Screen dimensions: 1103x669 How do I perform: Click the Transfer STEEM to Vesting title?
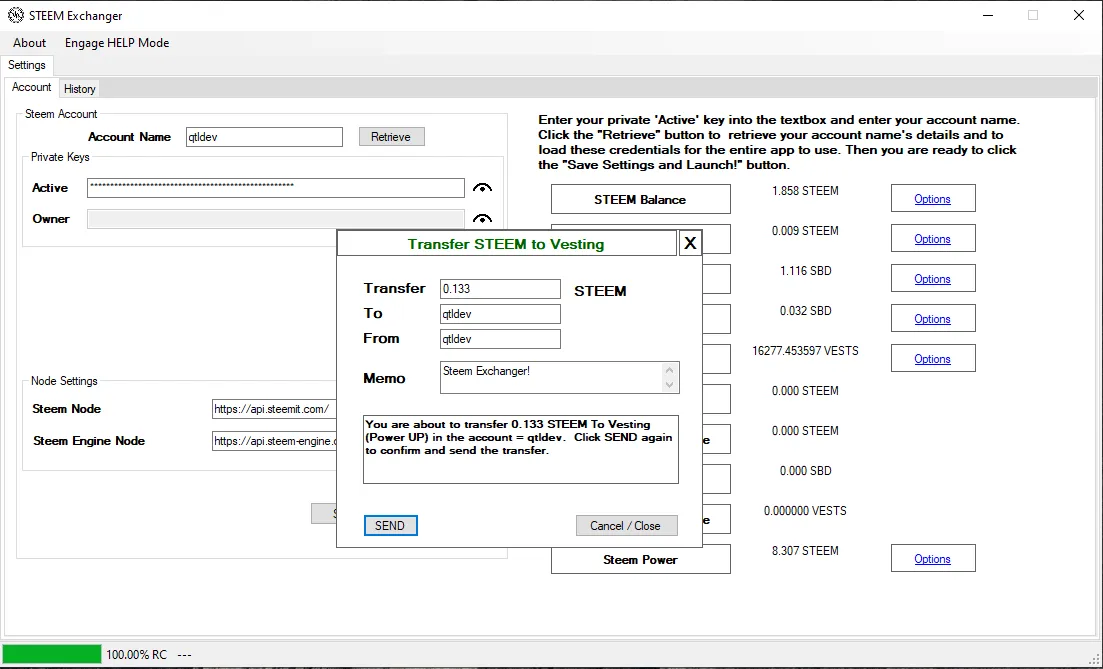506,244
